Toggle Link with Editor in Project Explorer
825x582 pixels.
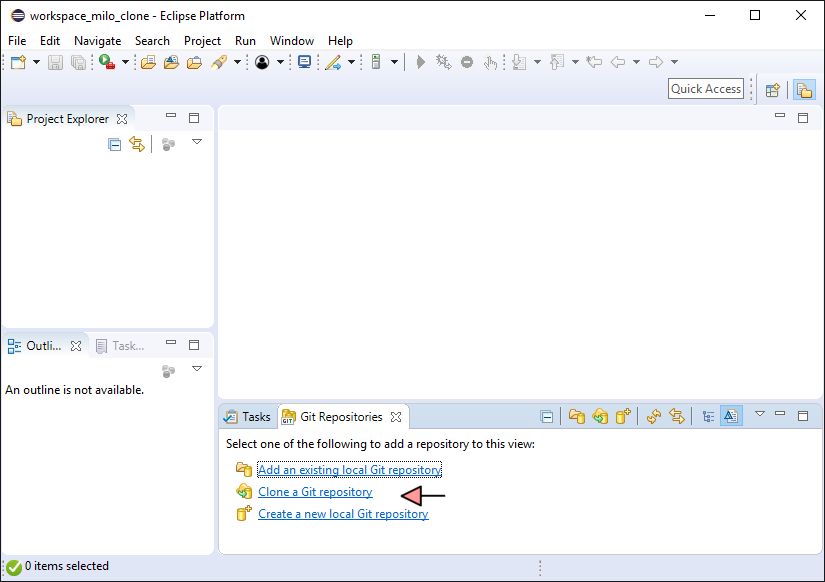pos(137,145)
